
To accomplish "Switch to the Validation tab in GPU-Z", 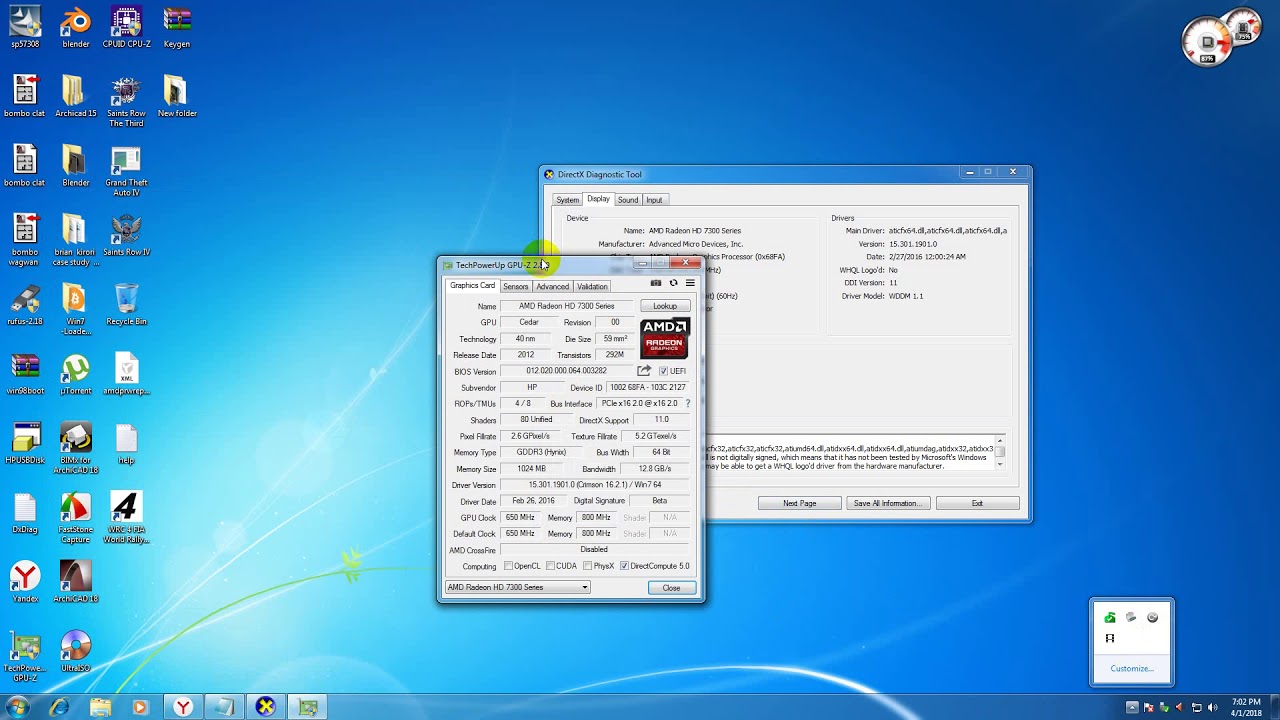I will point(592,287).
